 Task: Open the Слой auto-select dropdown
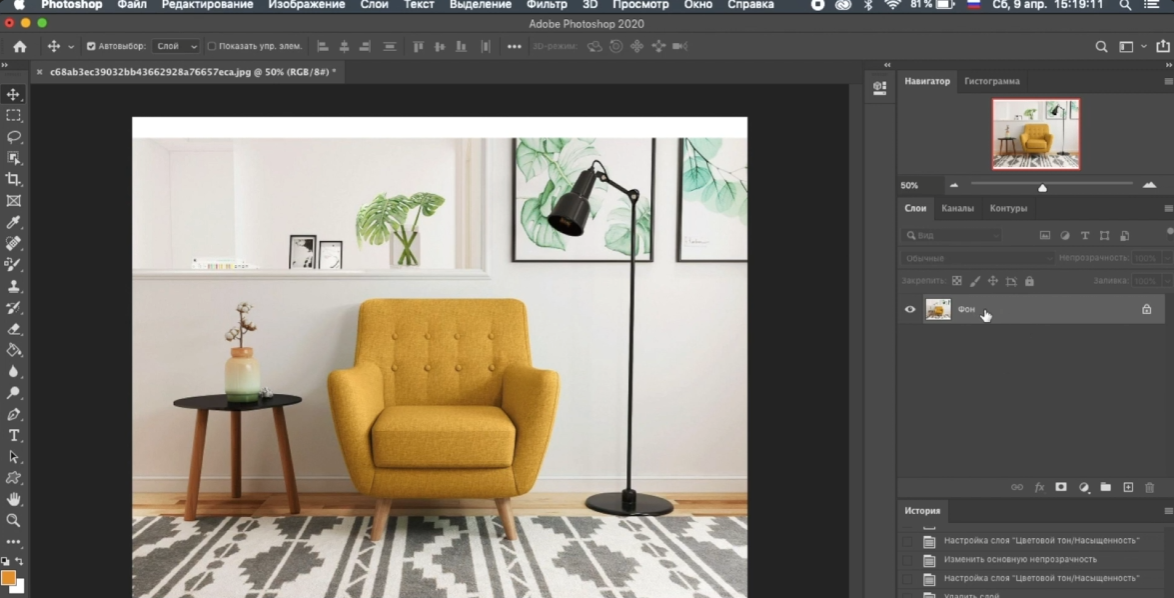(x=177, y=46)
